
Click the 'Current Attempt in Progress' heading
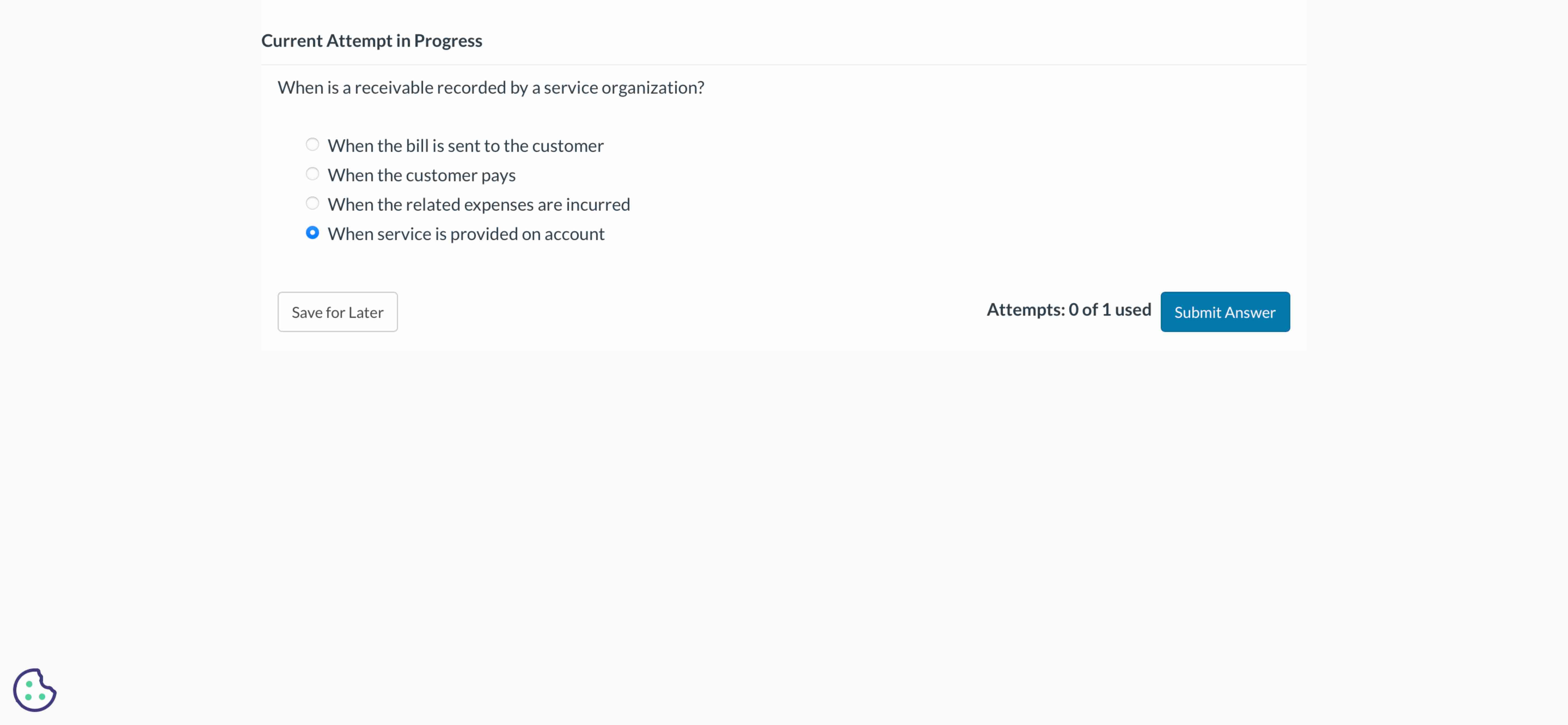[371, 40]
